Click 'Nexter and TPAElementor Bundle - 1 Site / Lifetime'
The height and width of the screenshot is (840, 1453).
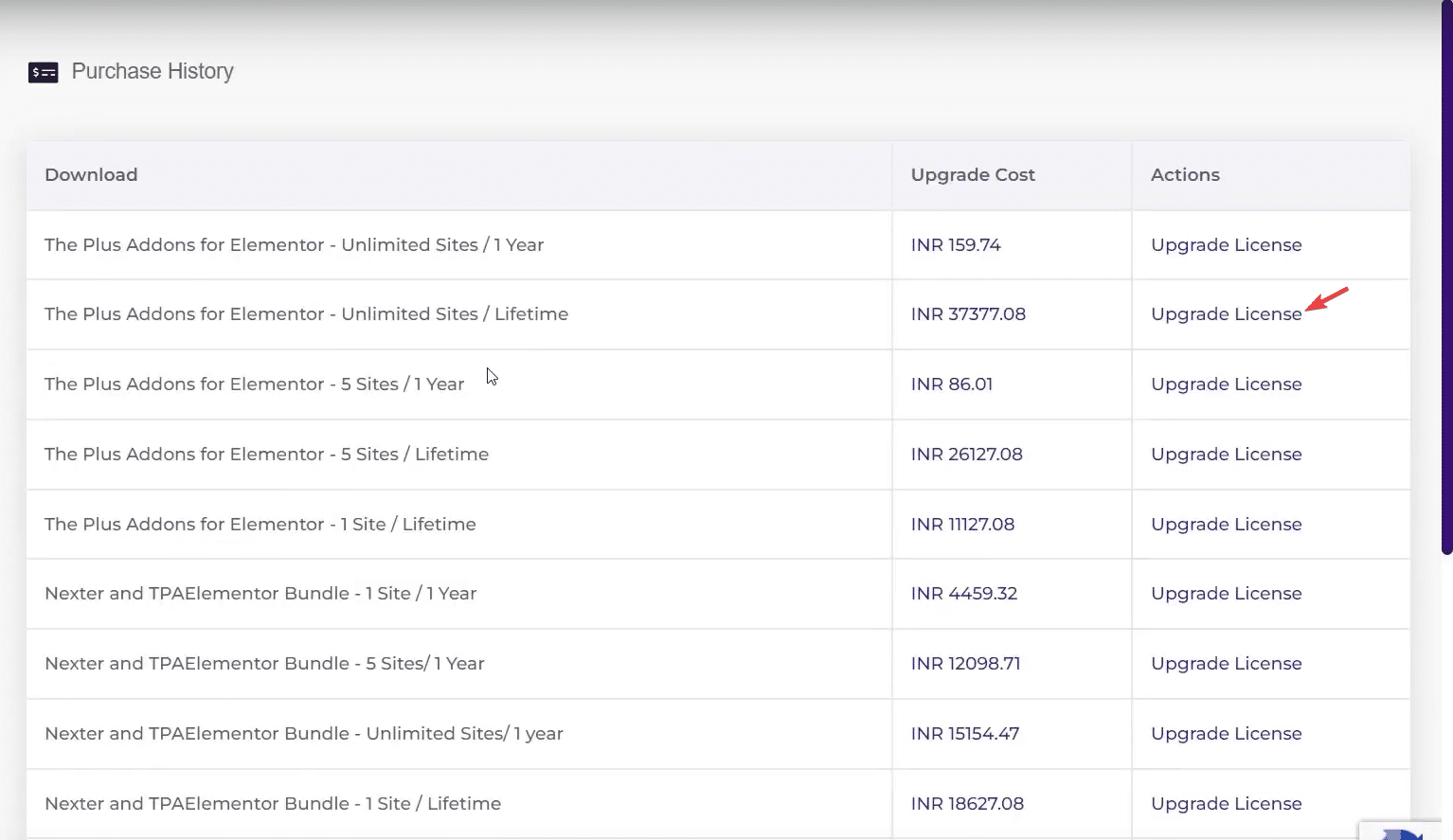pyautogui.click(x=273, y=803)
